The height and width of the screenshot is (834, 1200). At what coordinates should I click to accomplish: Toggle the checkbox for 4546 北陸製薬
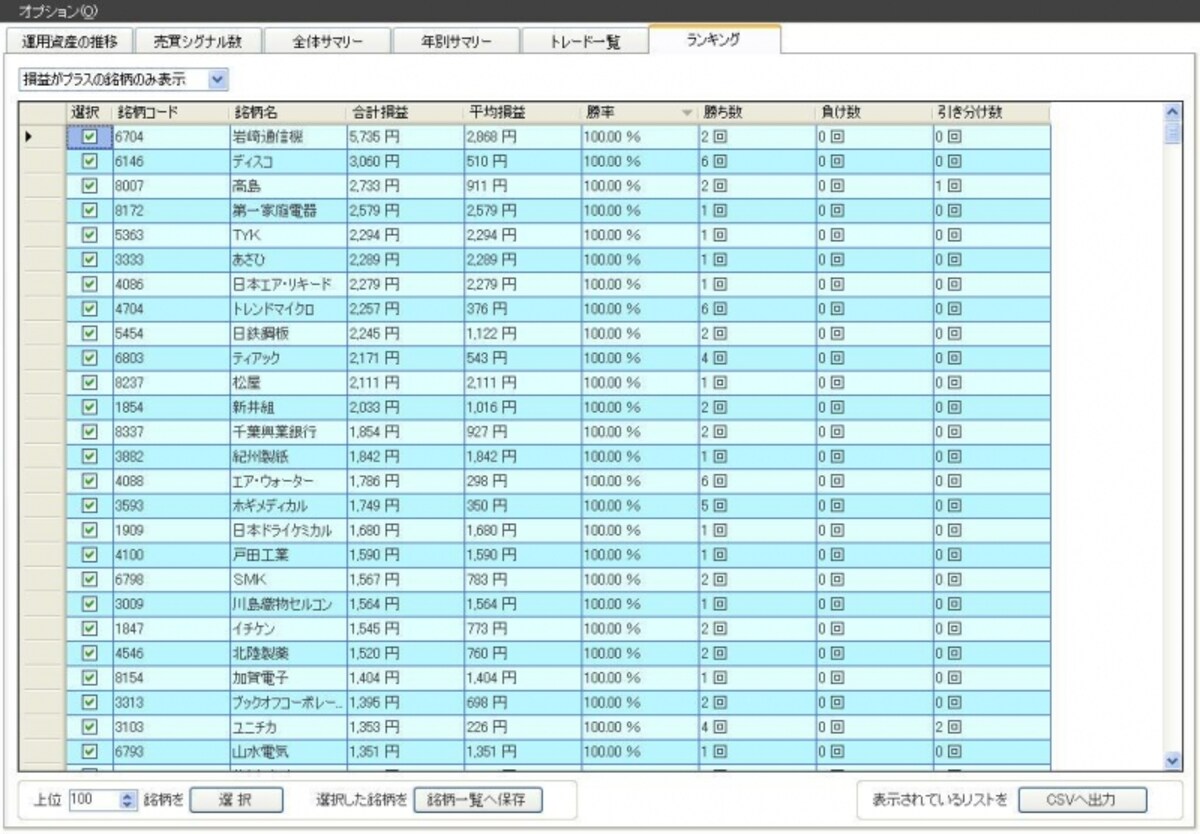tap(90, 653)
